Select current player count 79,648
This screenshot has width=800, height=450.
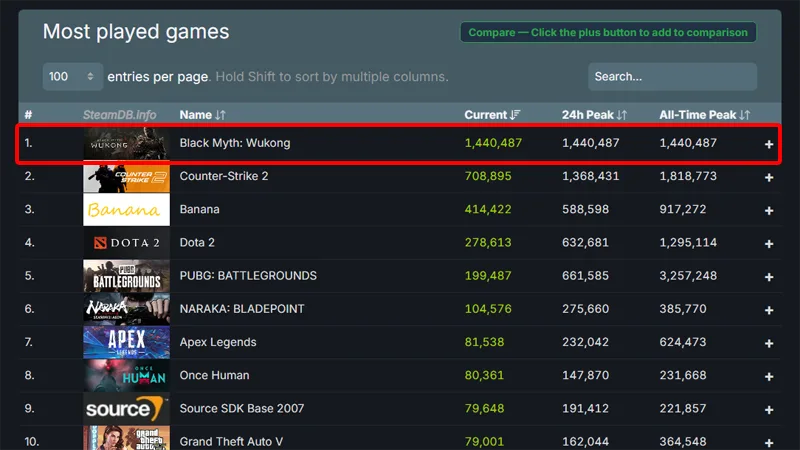[484, 408]
